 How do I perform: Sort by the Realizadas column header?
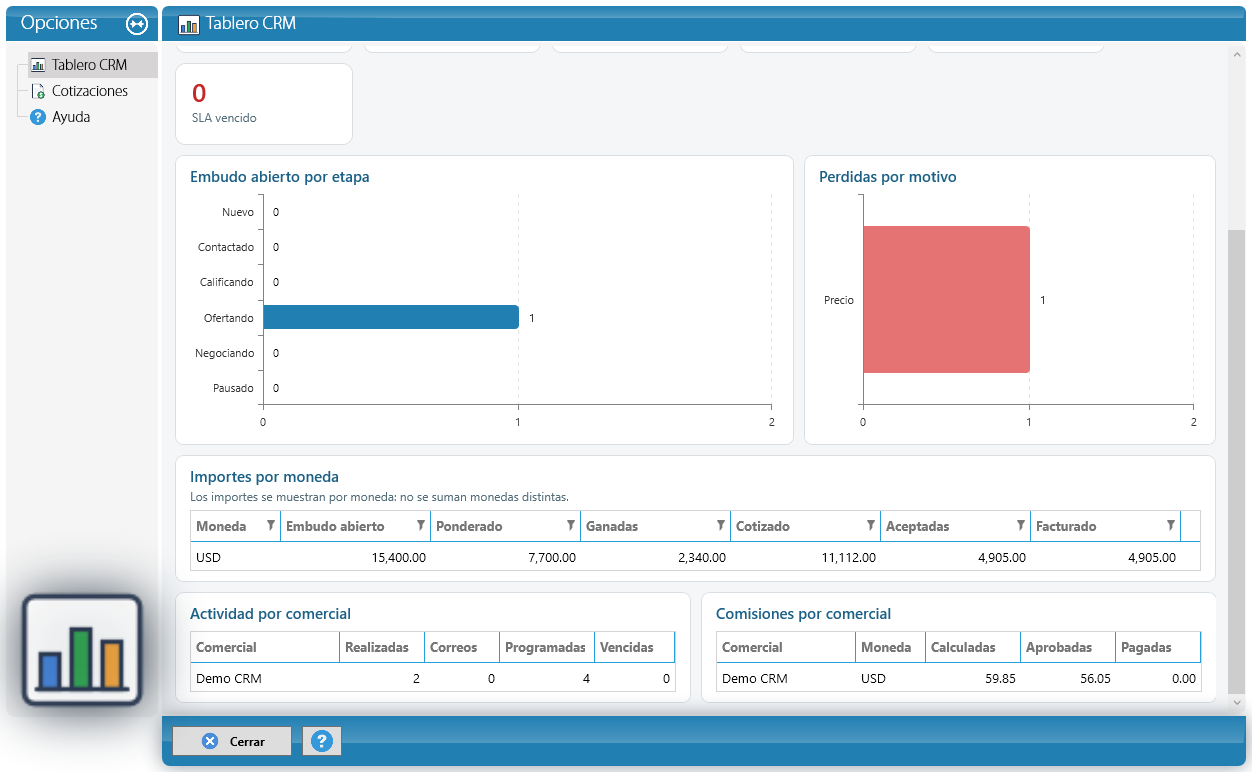coord(382,647)
